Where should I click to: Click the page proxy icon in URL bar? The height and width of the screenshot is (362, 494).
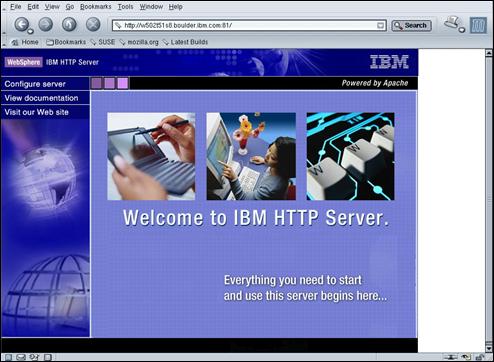point(118,25)
